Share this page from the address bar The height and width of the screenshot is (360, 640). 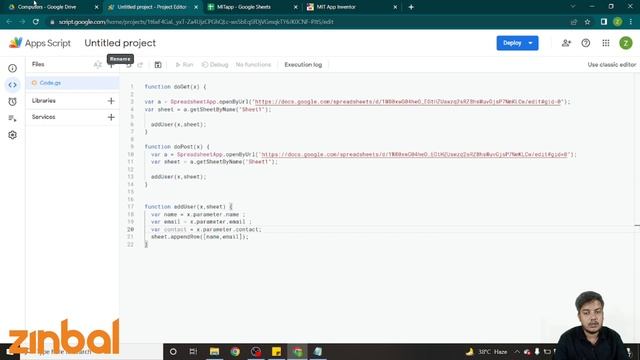(x=574, y=22)
